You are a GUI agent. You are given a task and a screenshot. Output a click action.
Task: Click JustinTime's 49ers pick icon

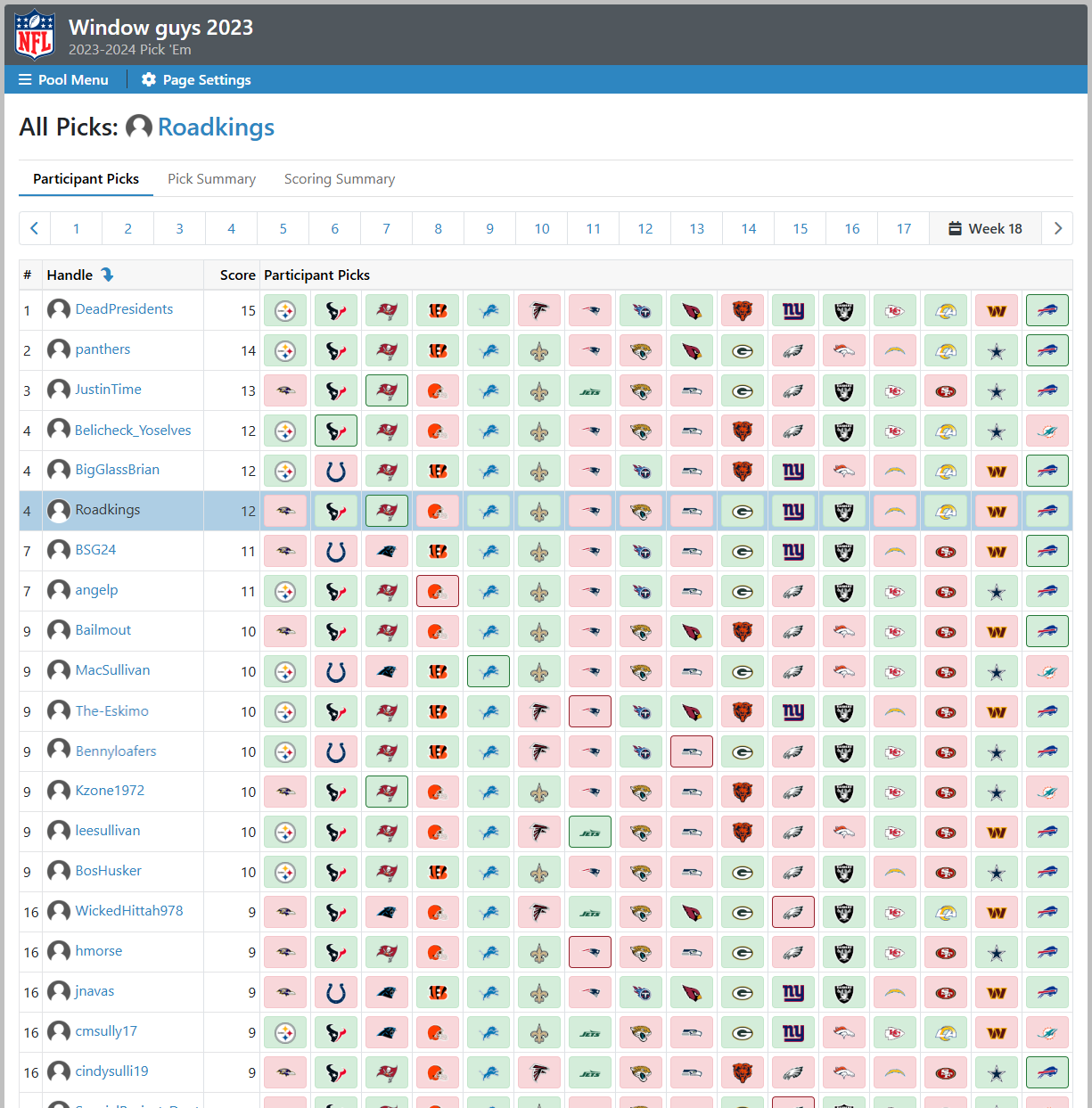946,390
